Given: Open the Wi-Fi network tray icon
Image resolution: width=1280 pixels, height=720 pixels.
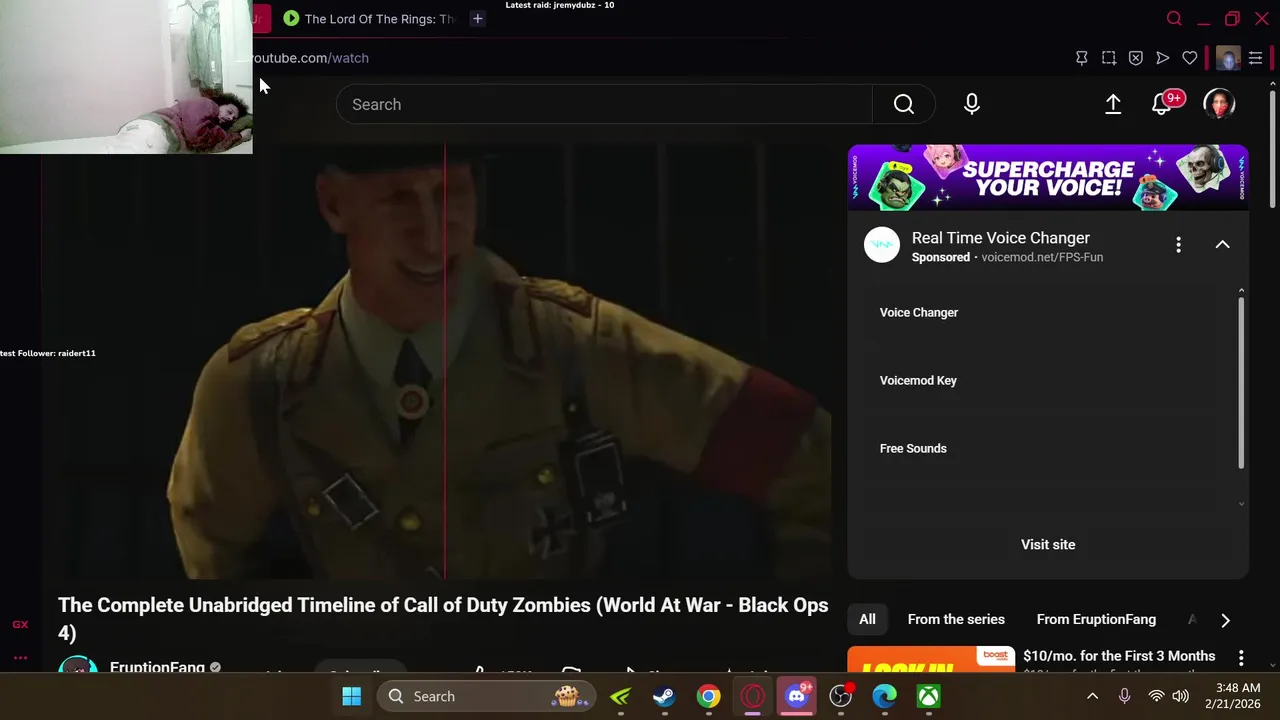Looking at the screenshot, I should pyautogui.click(x=1156, y=696).
